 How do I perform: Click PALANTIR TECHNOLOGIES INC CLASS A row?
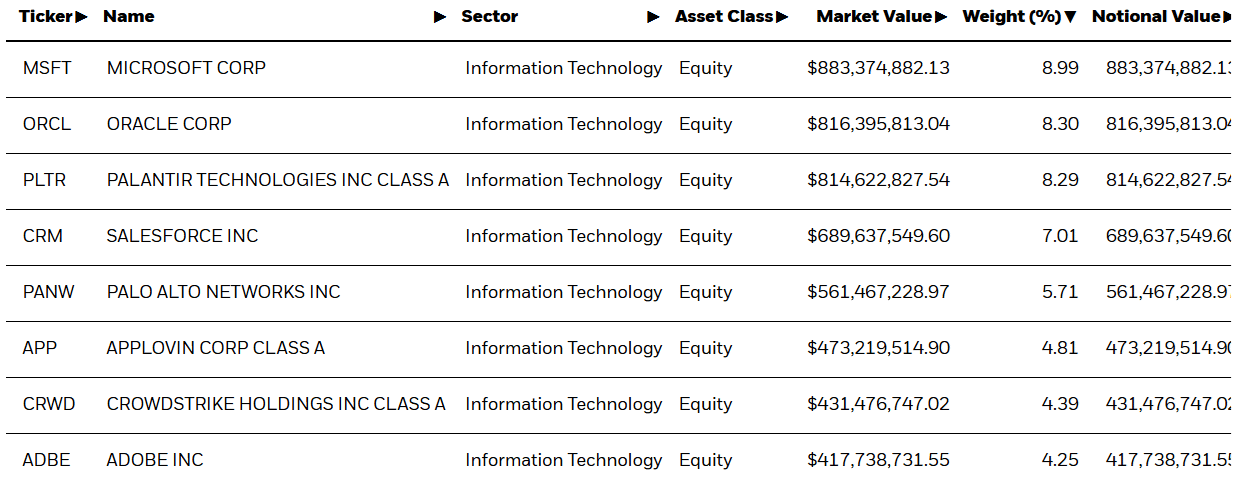277,180
